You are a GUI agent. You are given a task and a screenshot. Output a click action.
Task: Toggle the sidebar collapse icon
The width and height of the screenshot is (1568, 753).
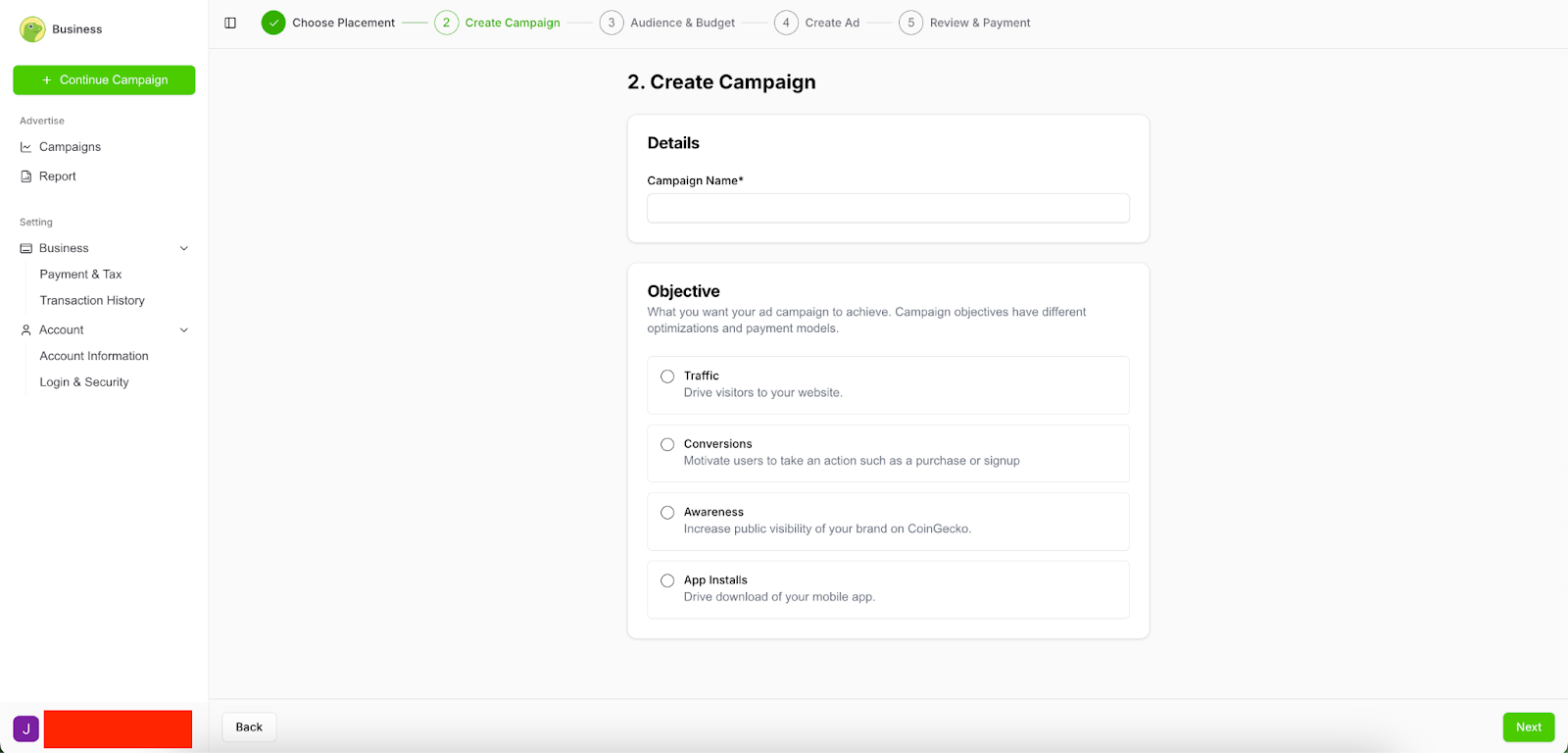pos(230,23)
